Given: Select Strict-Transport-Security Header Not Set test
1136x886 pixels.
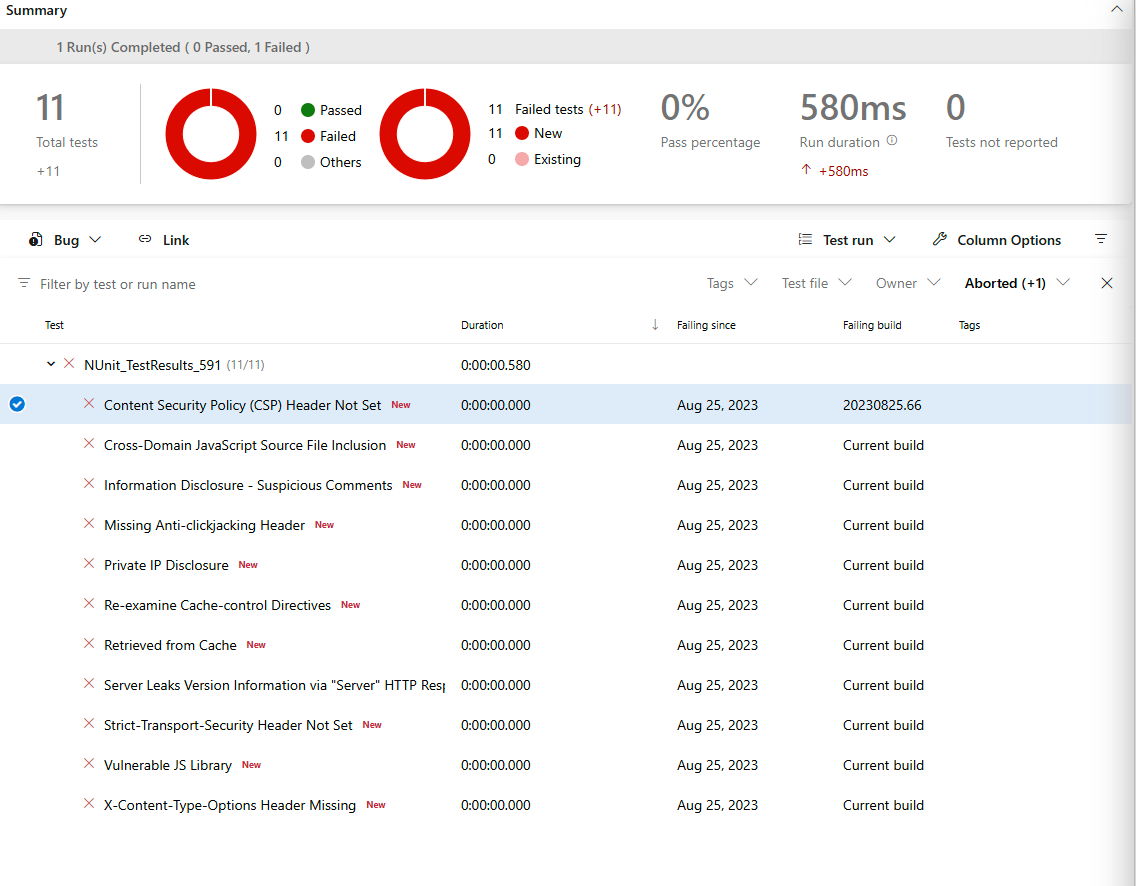Looking at the screenshot, I should (228, 724).
